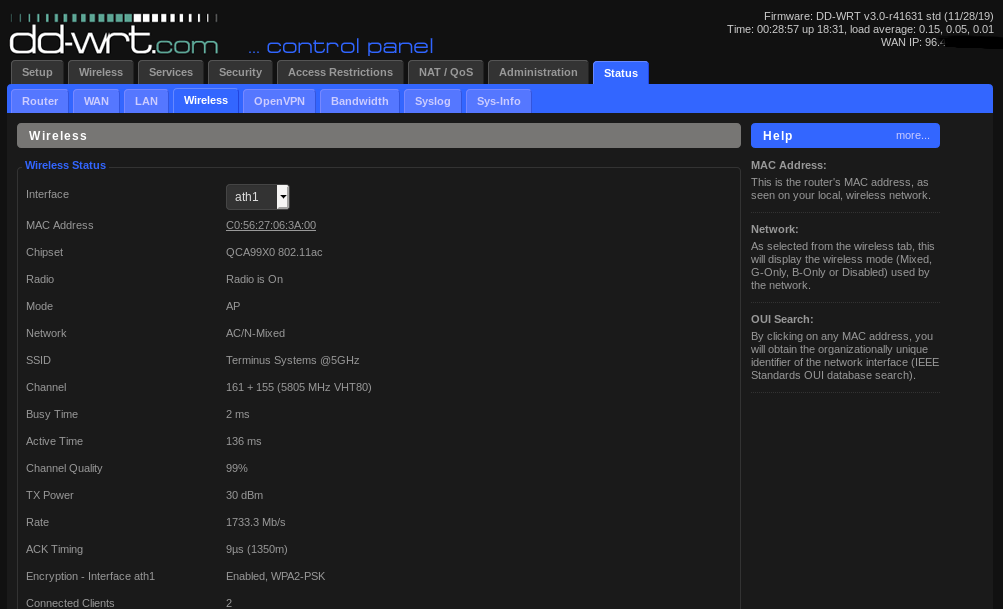Open the Administration tab
The image size is (1003, 609).
(x=538, y=72)
